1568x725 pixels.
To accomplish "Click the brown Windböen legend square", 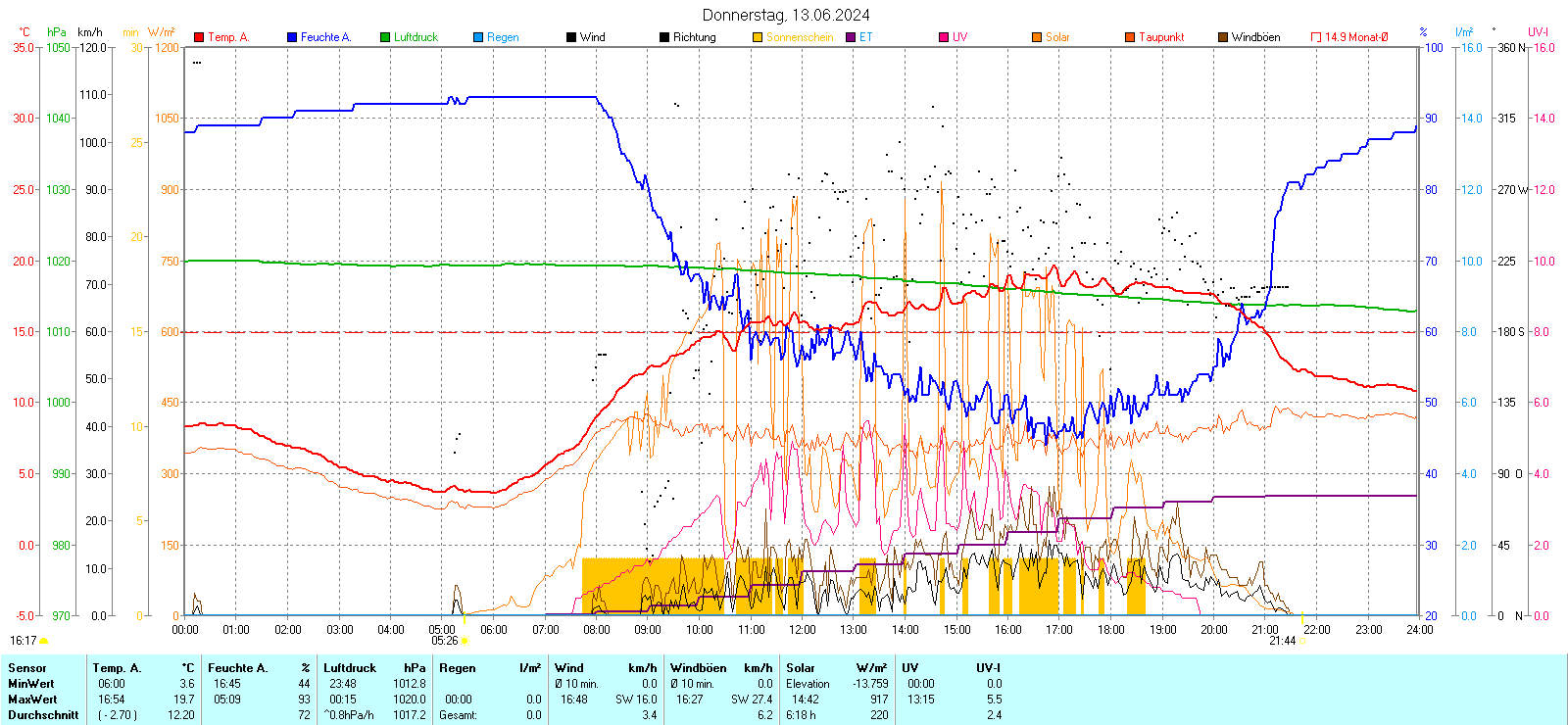I will click(1223, 37).
